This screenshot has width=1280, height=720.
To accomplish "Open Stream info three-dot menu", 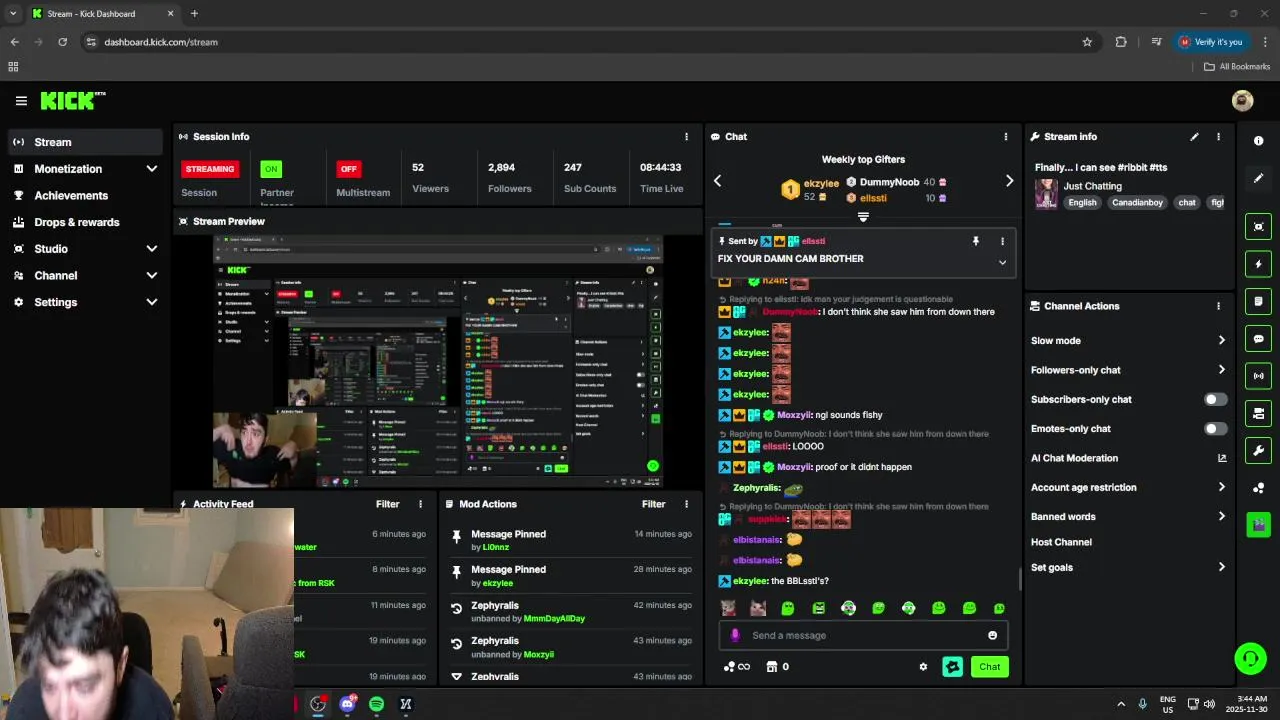I will tap(1218, 137).
